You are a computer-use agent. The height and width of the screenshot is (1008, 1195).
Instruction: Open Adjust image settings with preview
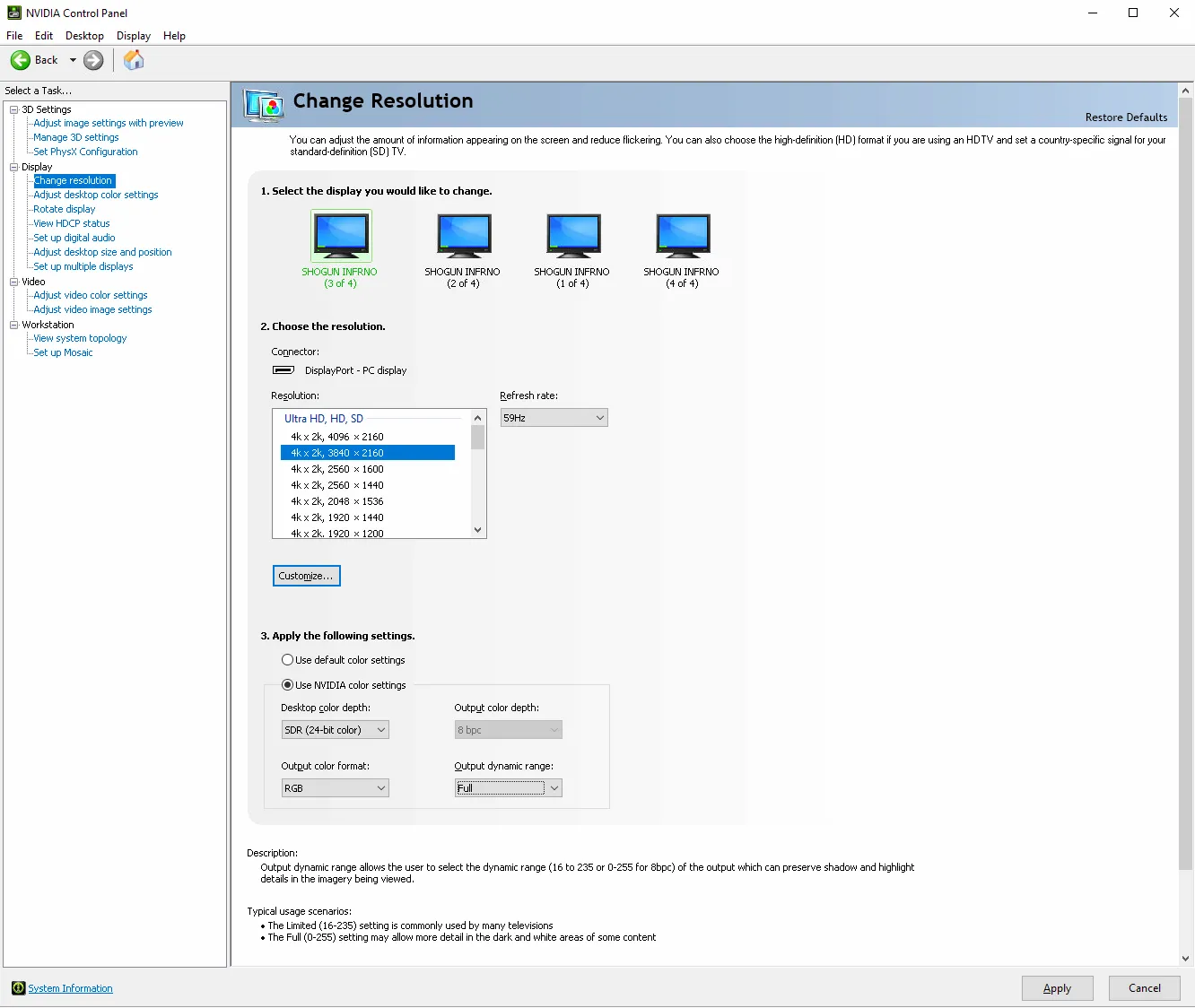[109, 123]
